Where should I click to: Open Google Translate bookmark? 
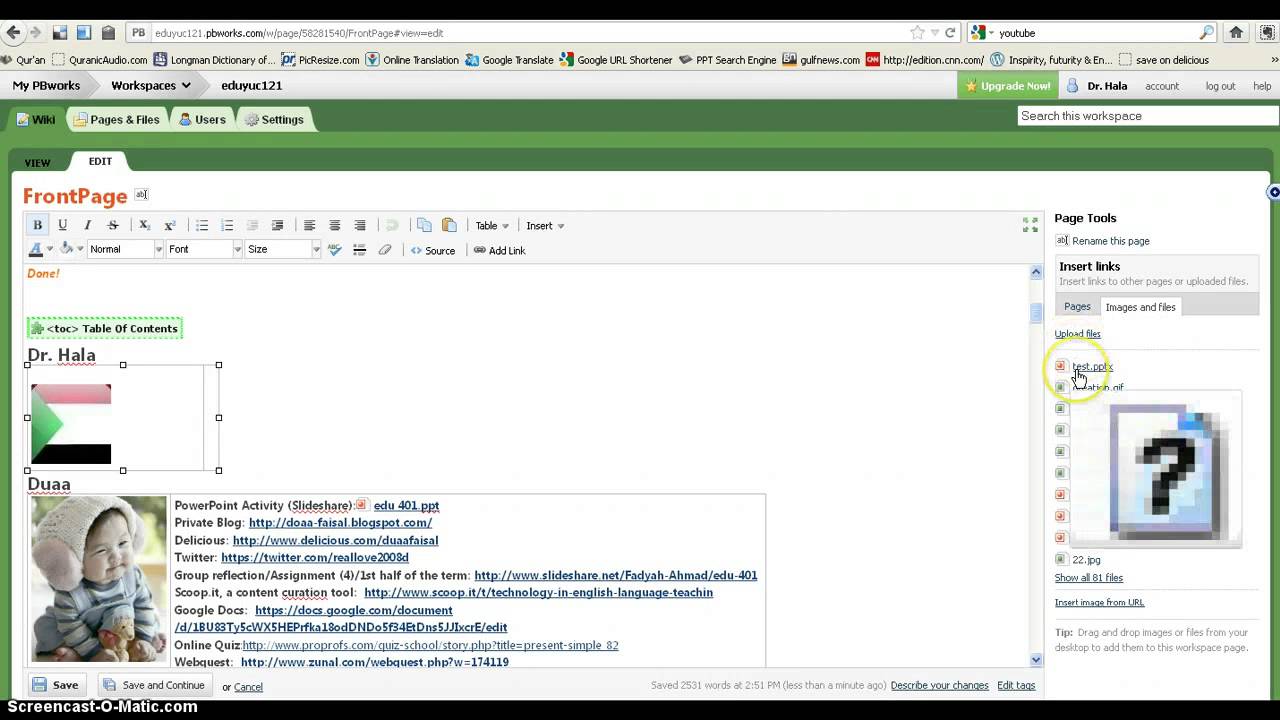coord(509,60)
